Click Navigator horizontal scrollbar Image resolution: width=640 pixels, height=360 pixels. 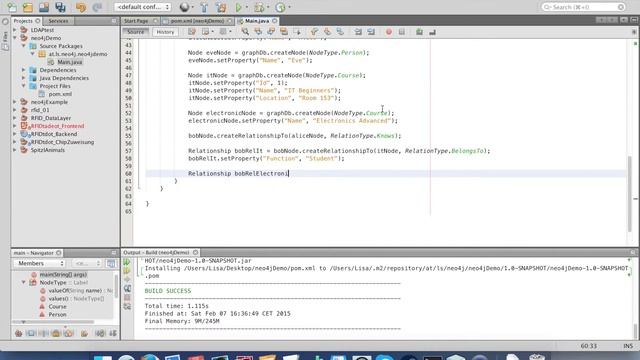pos(53,322)
